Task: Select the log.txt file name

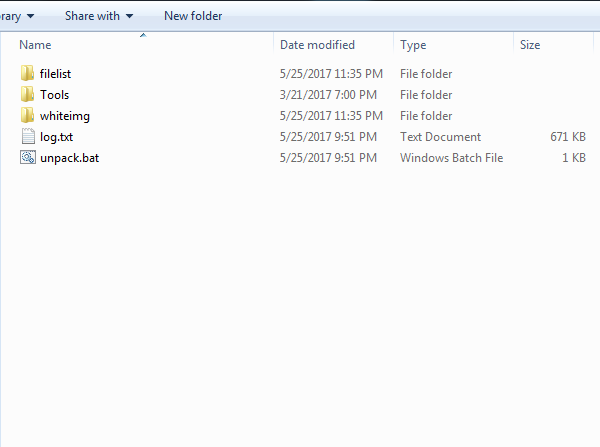Action: tap(57, 137)
